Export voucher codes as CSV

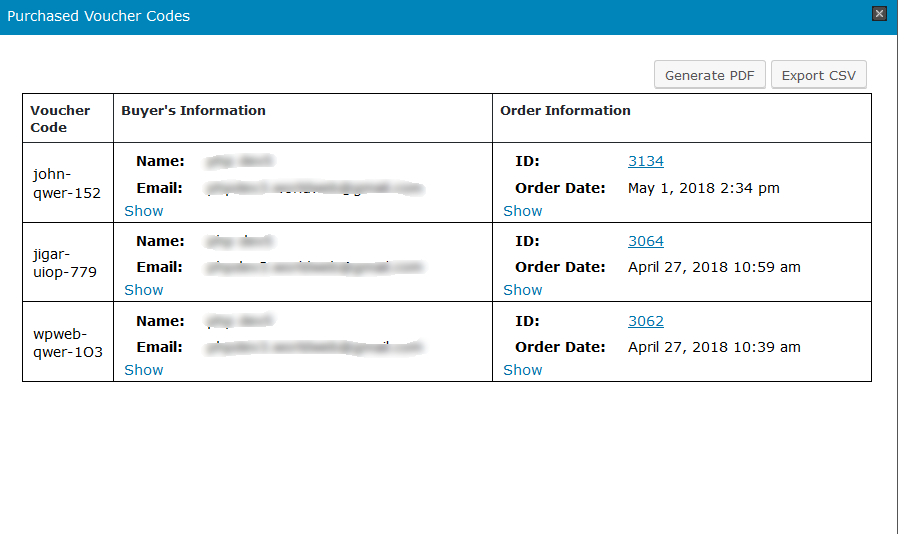point(818,75)
